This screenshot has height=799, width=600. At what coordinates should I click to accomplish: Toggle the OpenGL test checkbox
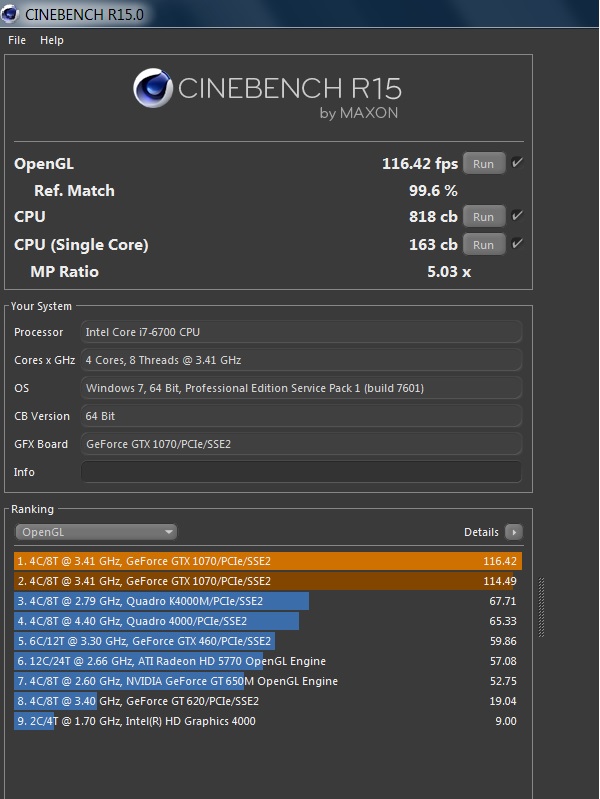pyautogui.click(x=517, y=163)
